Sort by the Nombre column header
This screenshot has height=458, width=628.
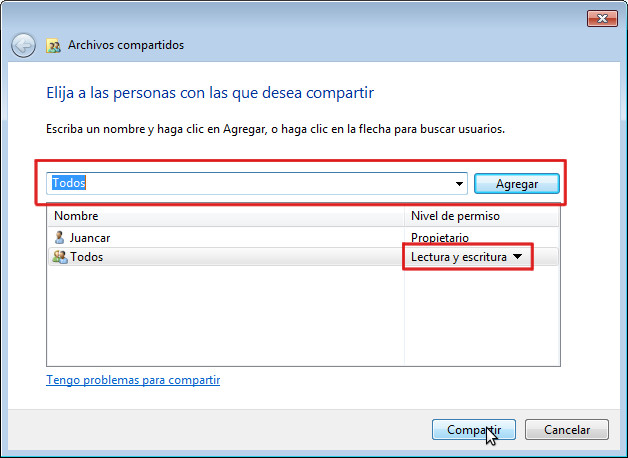pyautogui.click(x=226, y=216)
